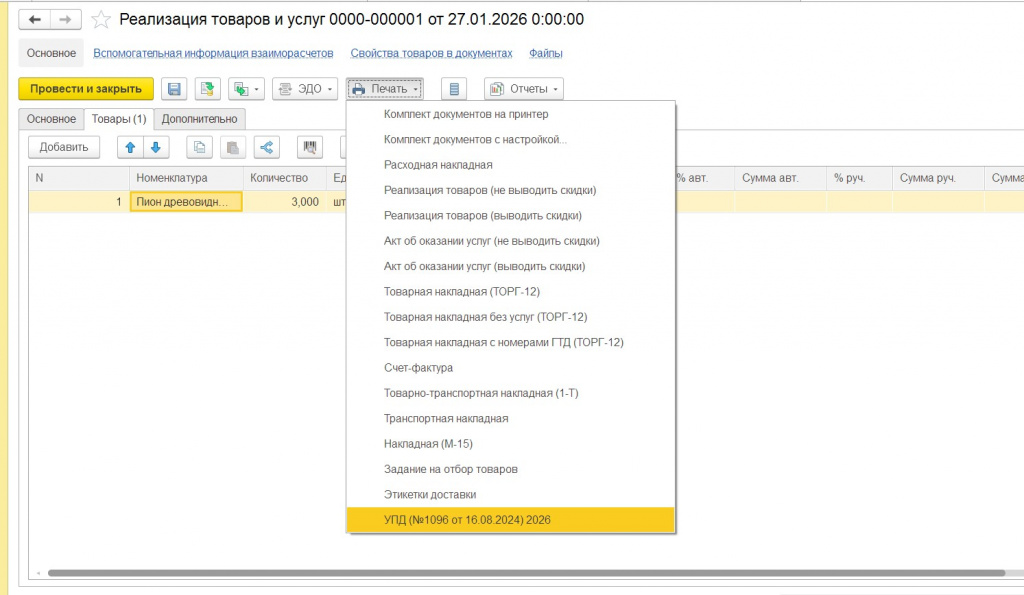Image resolution: width=1024 pixels, height=595 pixels.
Task: Click the split row share-like icon
Action: (x=266, y=147)
